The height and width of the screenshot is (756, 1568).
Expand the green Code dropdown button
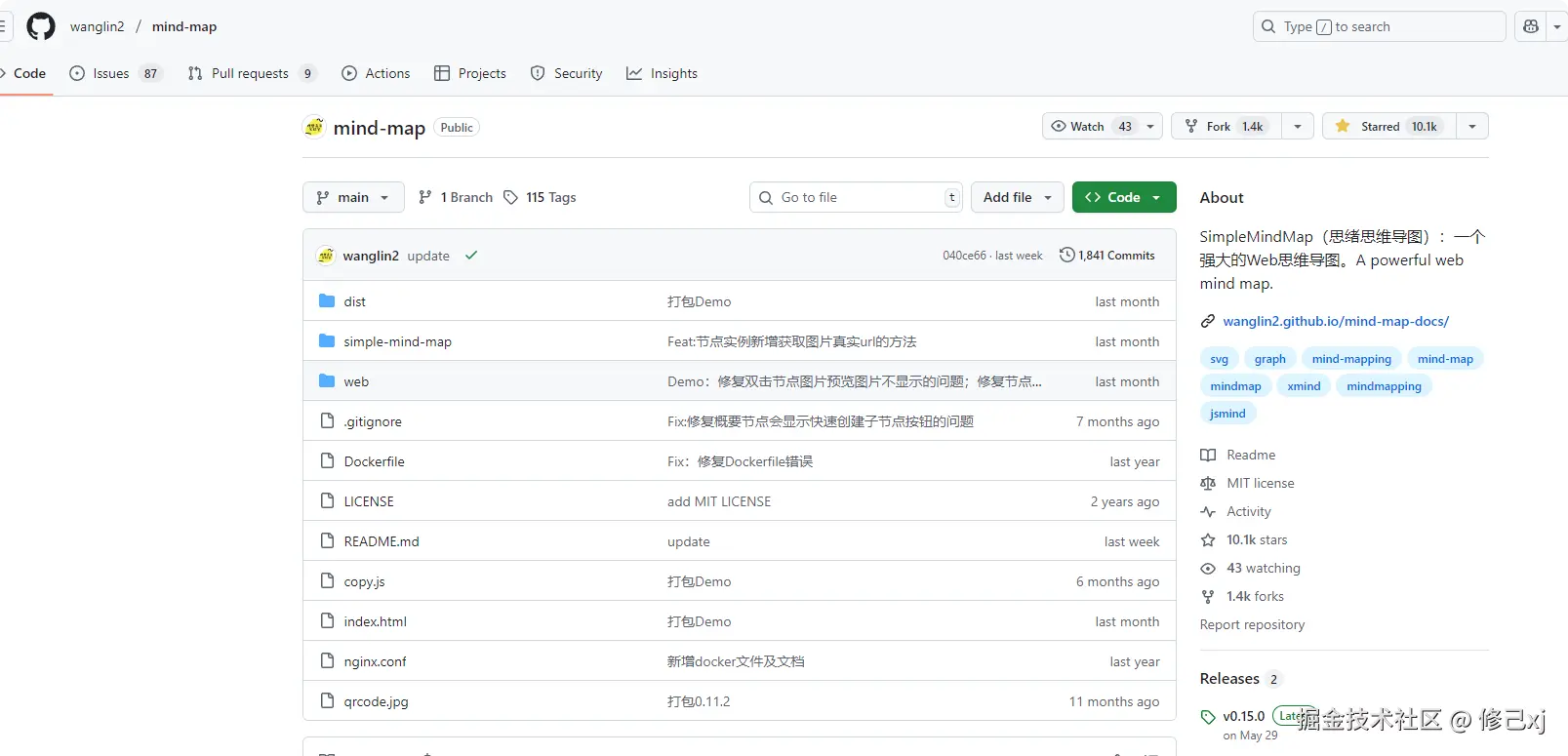pyautogui.click(x=1124, y=197)
